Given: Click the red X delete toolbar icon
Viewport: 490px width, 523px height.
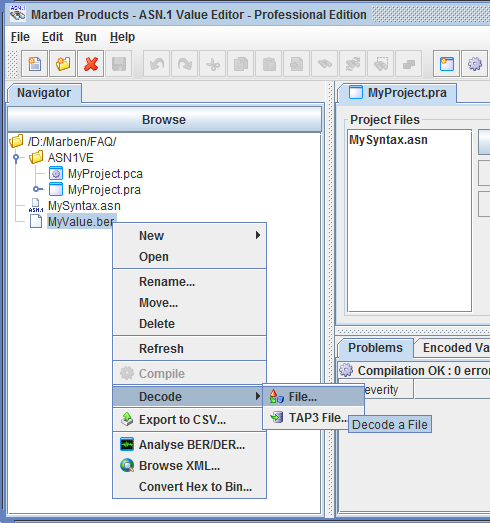Looking at the screenshot, I should pos(91,64).
